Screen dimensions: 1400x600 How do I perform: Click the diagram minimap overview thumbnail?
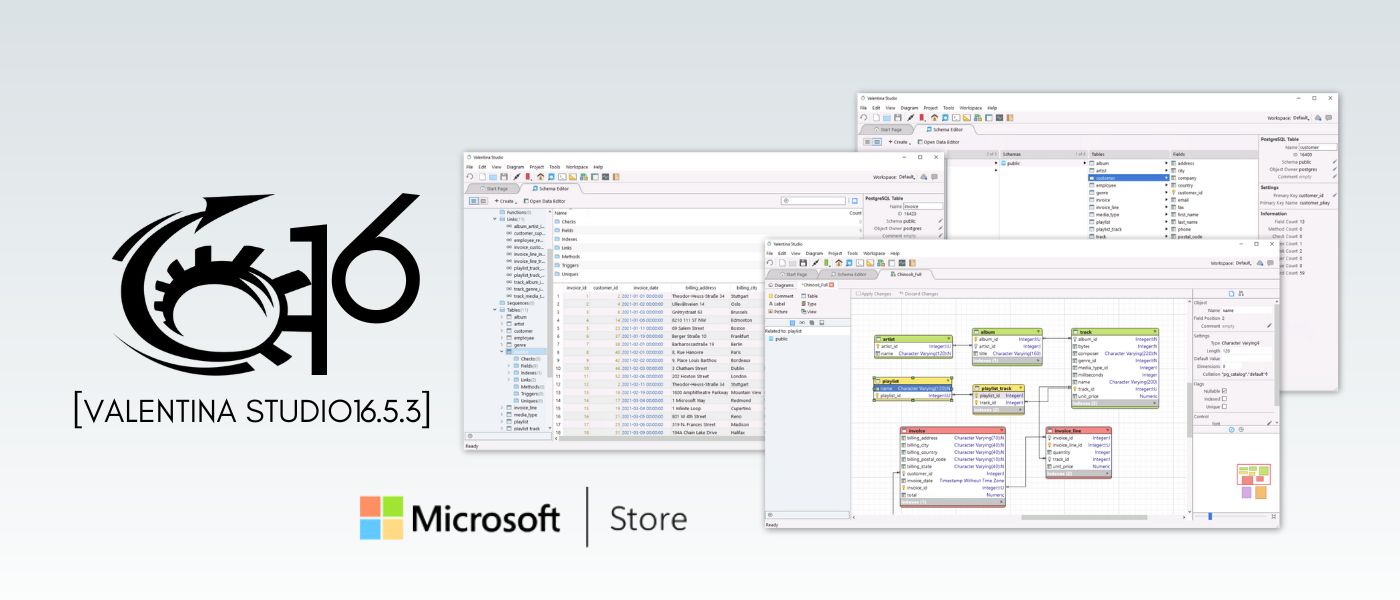point(1252,481)
